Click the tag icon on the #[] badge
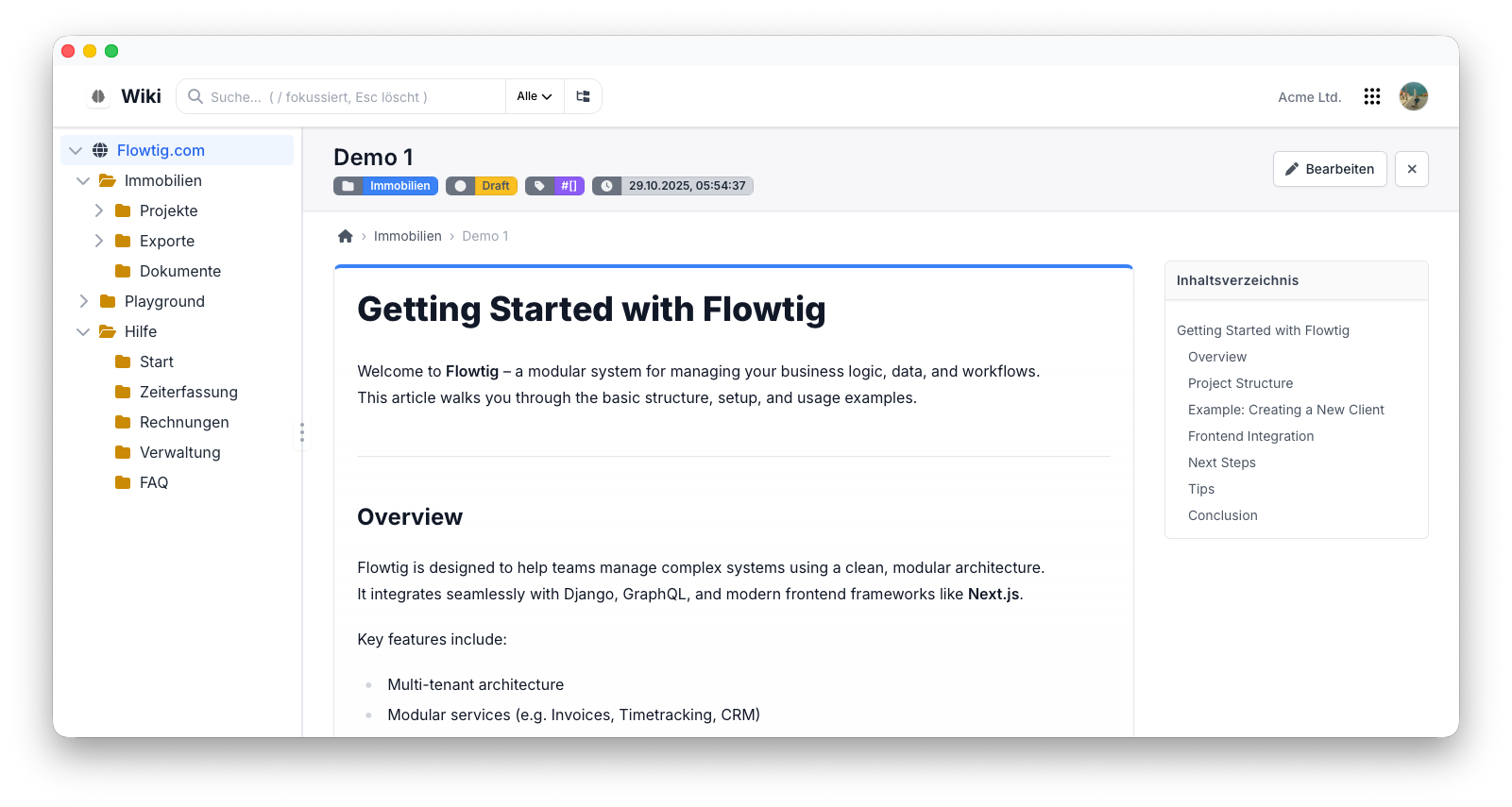Viewport: 1512px width, 807px height. click(539, 186)
